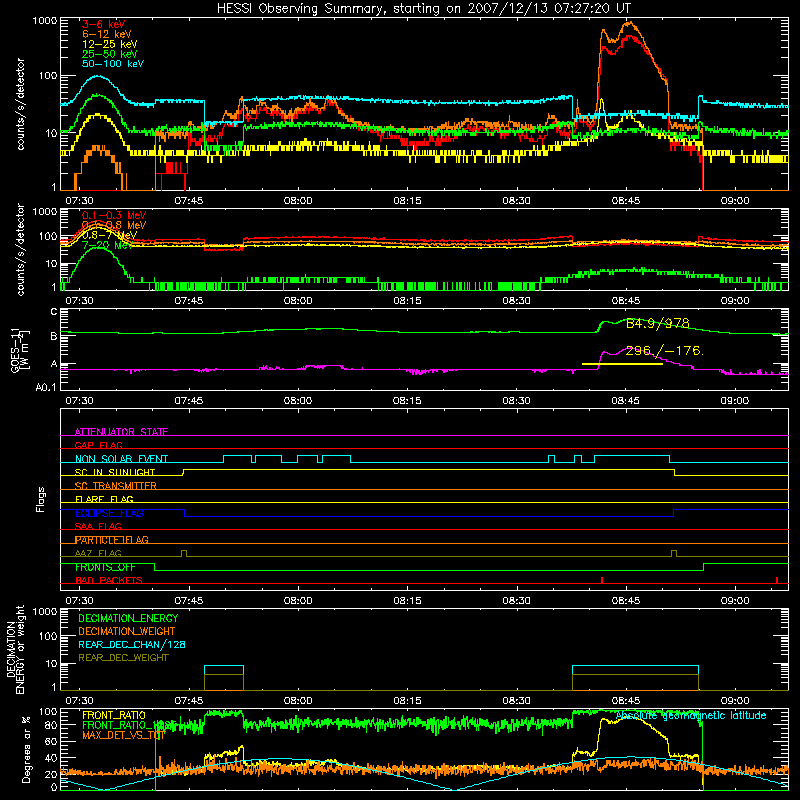
Task: Click the yellow FRONT_RATIO legend label
Action: (x=114, y=715)
